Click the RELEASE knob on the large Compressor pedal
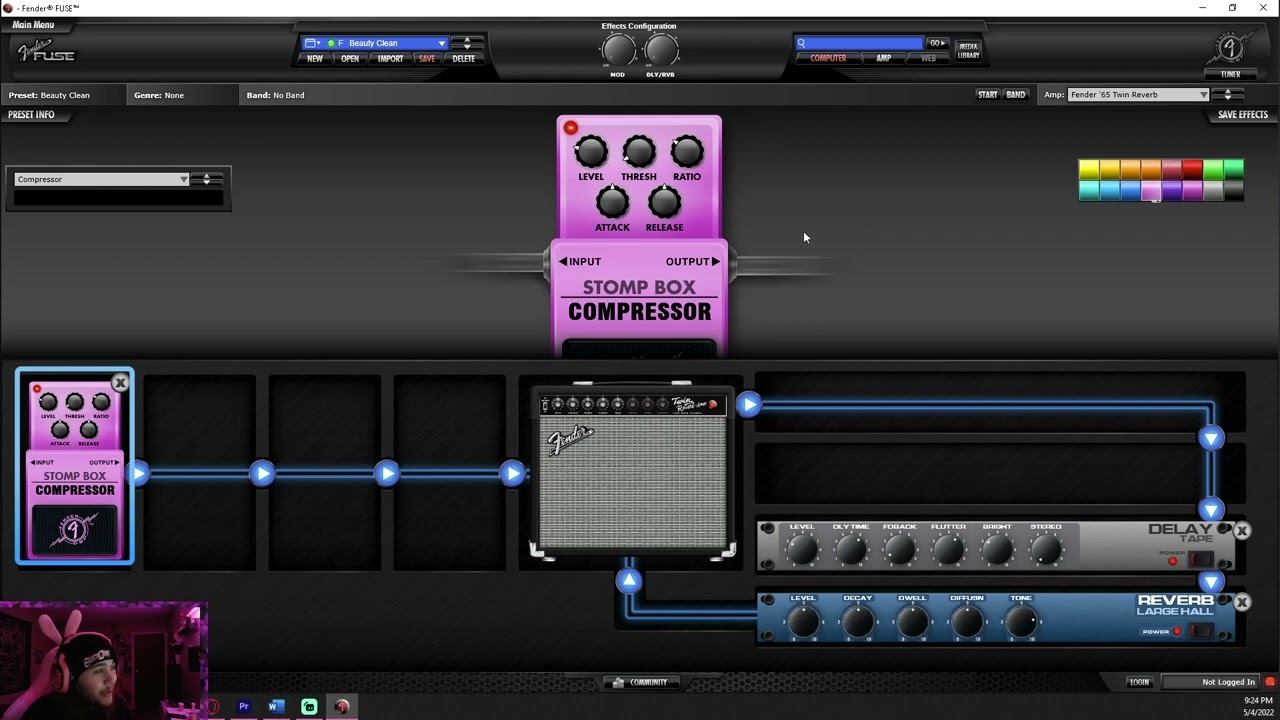This screenshot has height=720, width=1280. coord(664,203)
